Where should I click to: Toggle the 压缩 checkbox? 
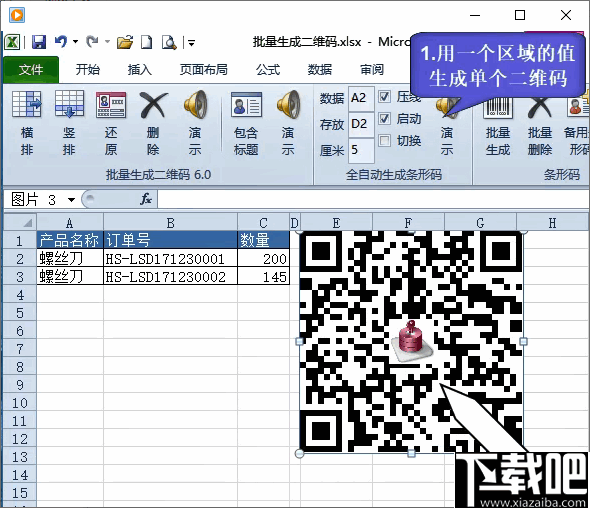[384, 97]
